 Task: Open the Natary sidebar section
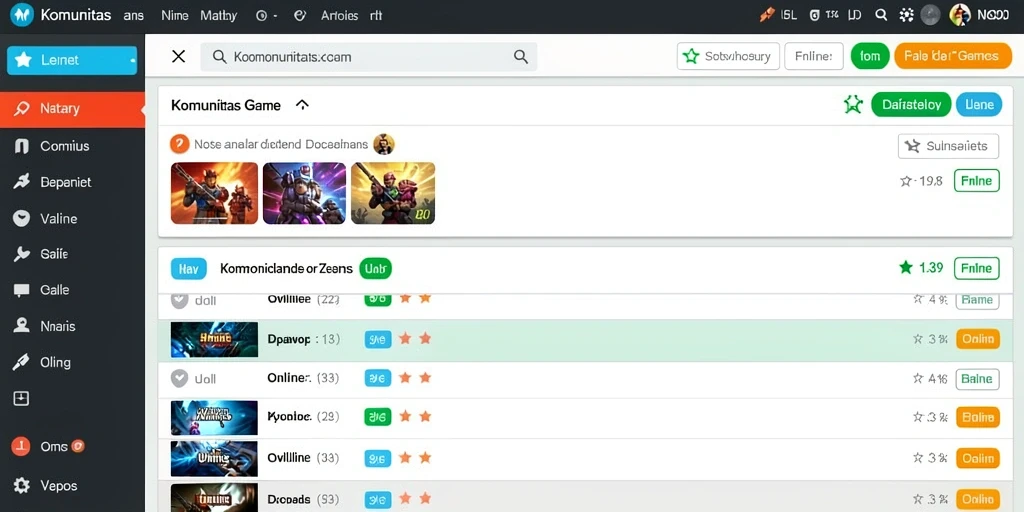point(72,109)
